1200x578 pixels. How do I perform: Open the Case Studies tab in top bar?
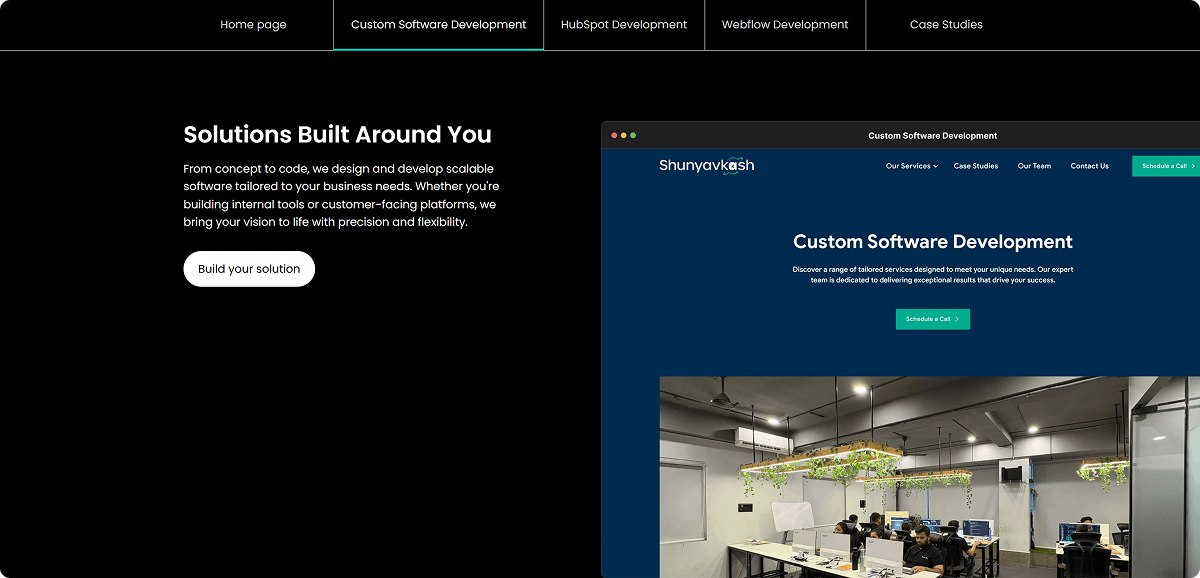(946, 25)
